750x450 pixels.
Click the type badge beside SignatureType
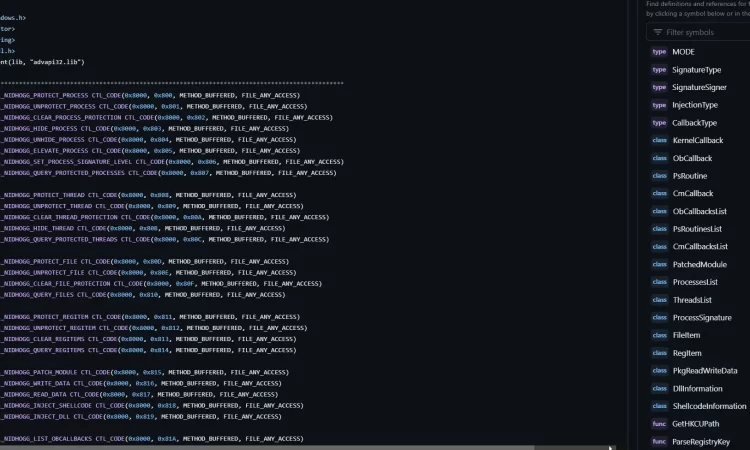click(x=659, y=70)
